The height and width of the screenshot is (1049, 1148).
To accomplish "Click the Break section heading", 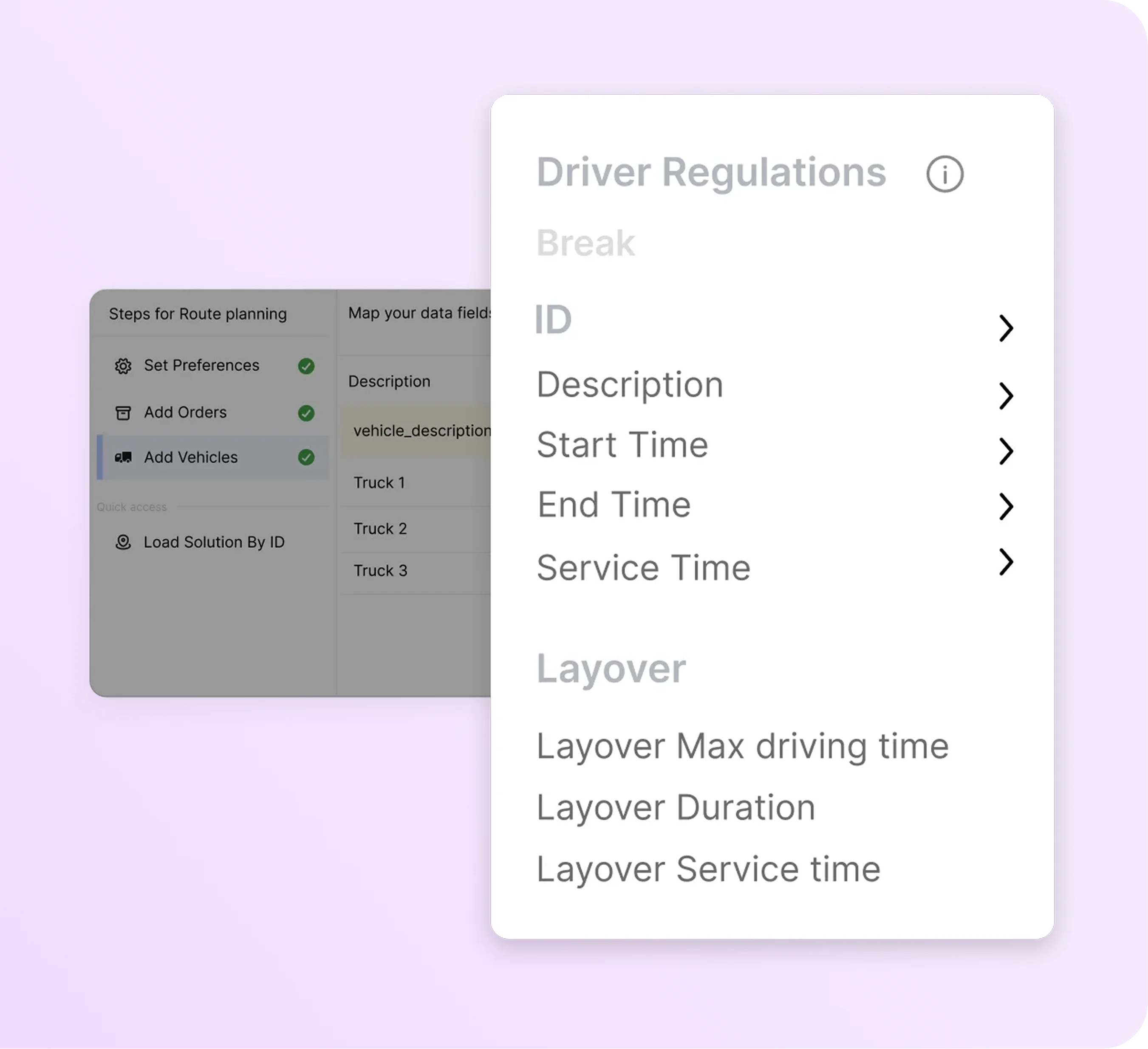I will 585,243.
